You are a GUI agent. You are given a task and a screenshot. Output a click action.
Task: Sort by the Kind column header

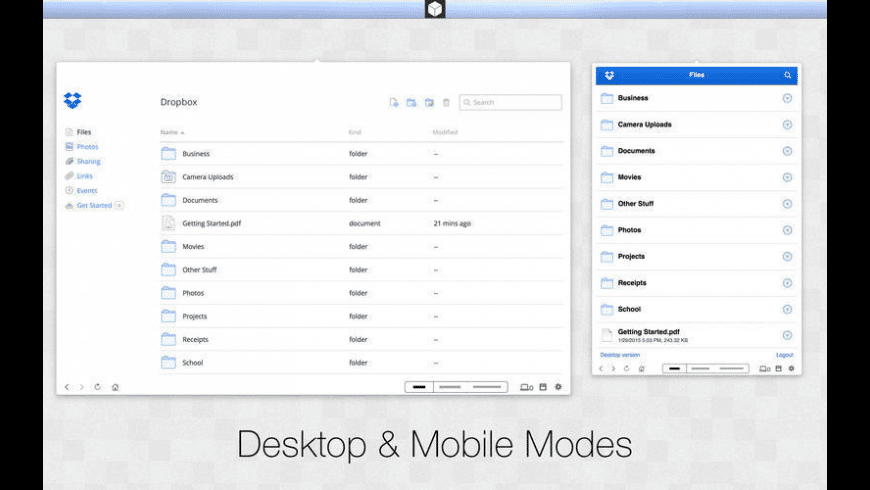[x=355, y=132]
